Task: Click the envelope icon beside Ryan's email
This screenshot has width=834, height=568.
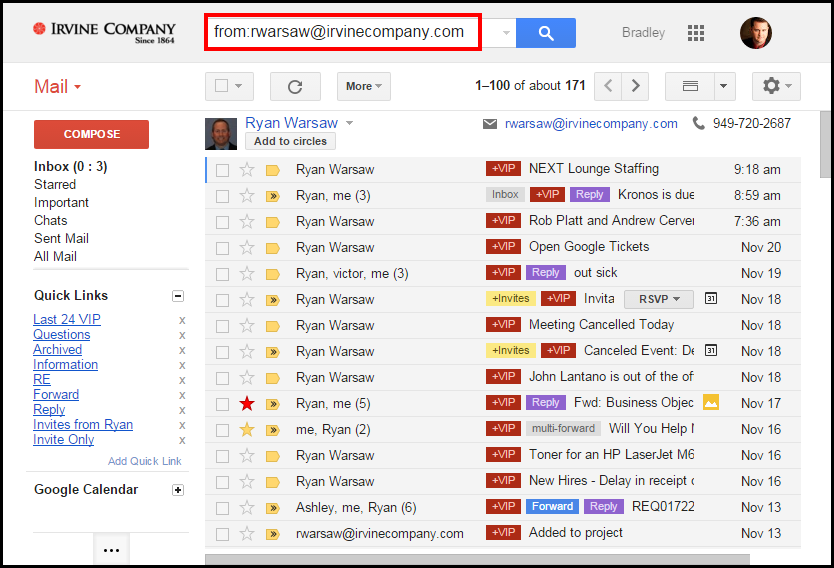Action: click(490, 124)
